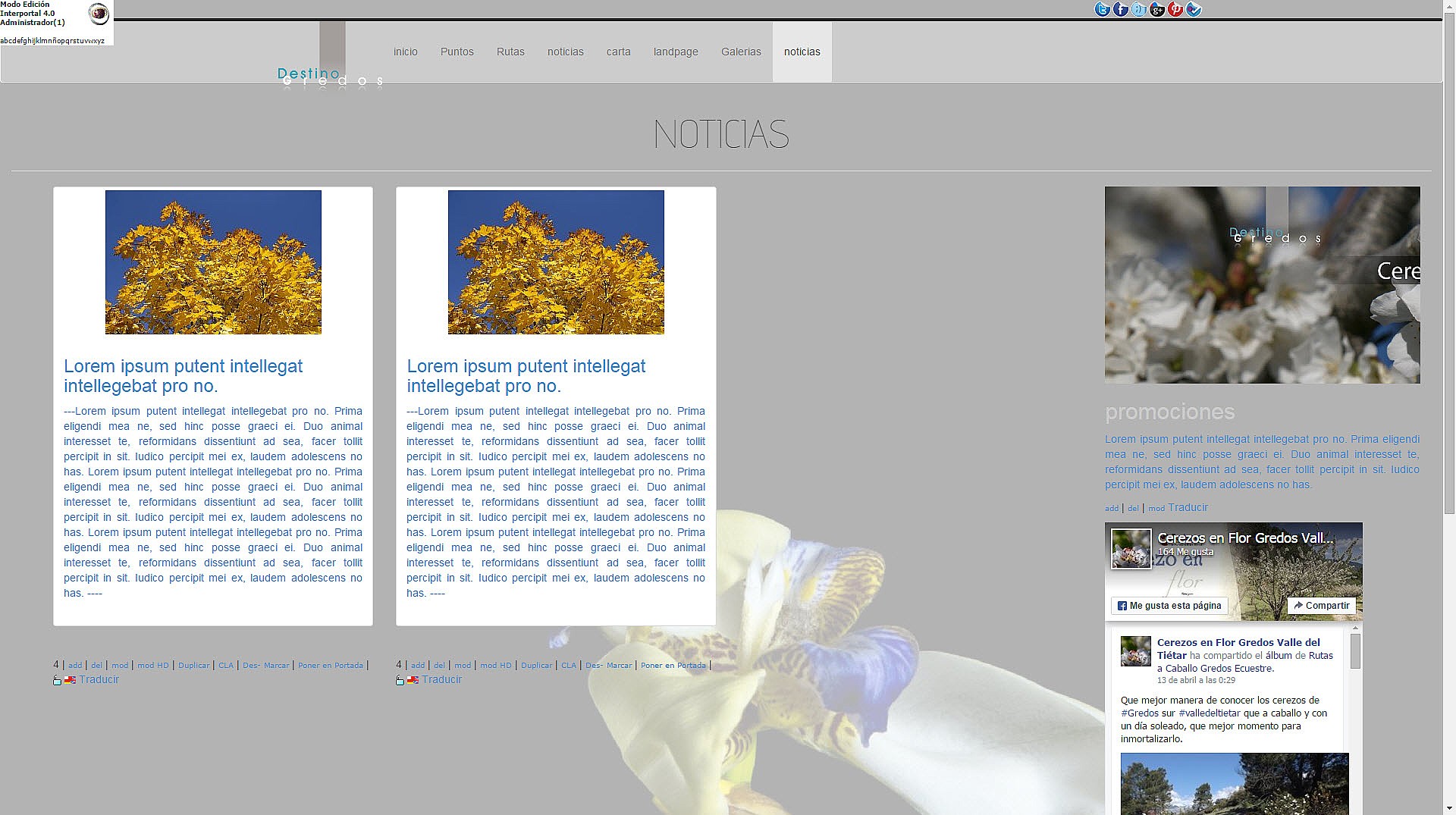Click the padlock icon under second news card
The height and width of the screenshot is (815, 1456).
400,680
